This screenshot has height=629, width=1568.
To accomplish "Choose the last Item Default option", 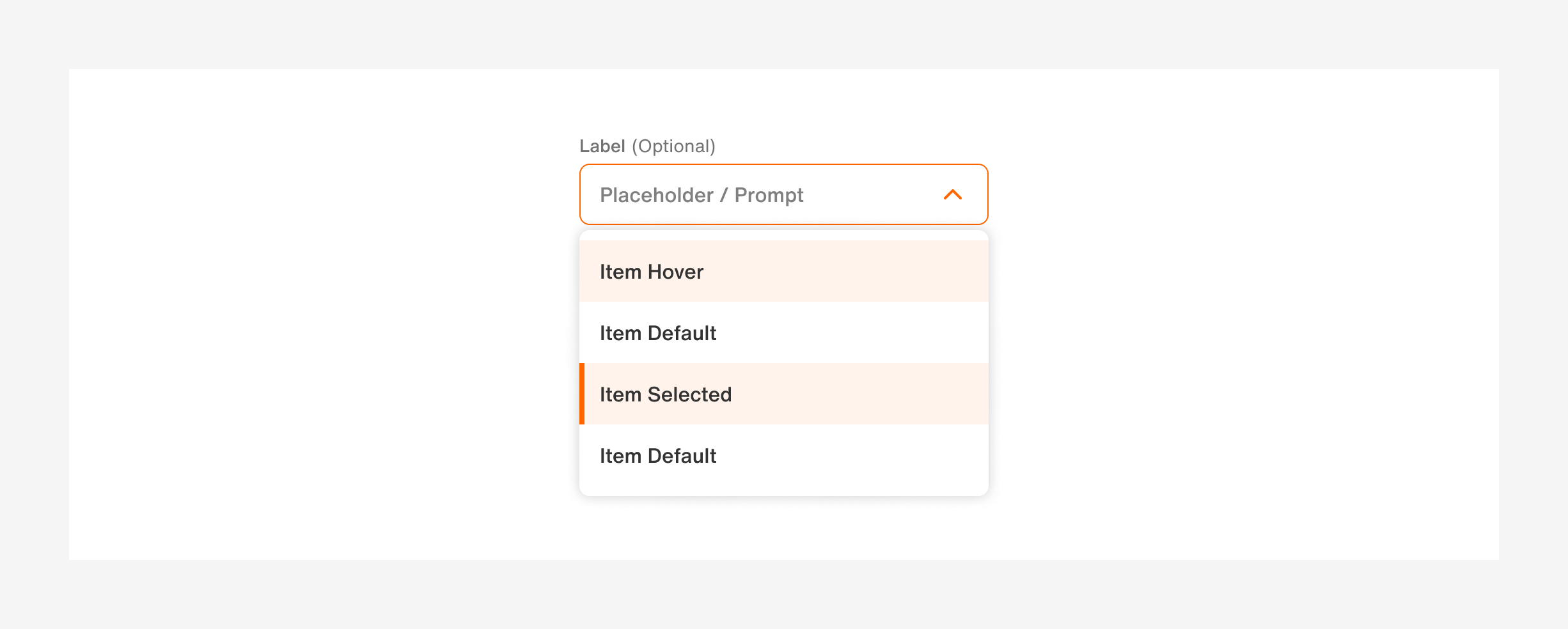I will point(658,456).
